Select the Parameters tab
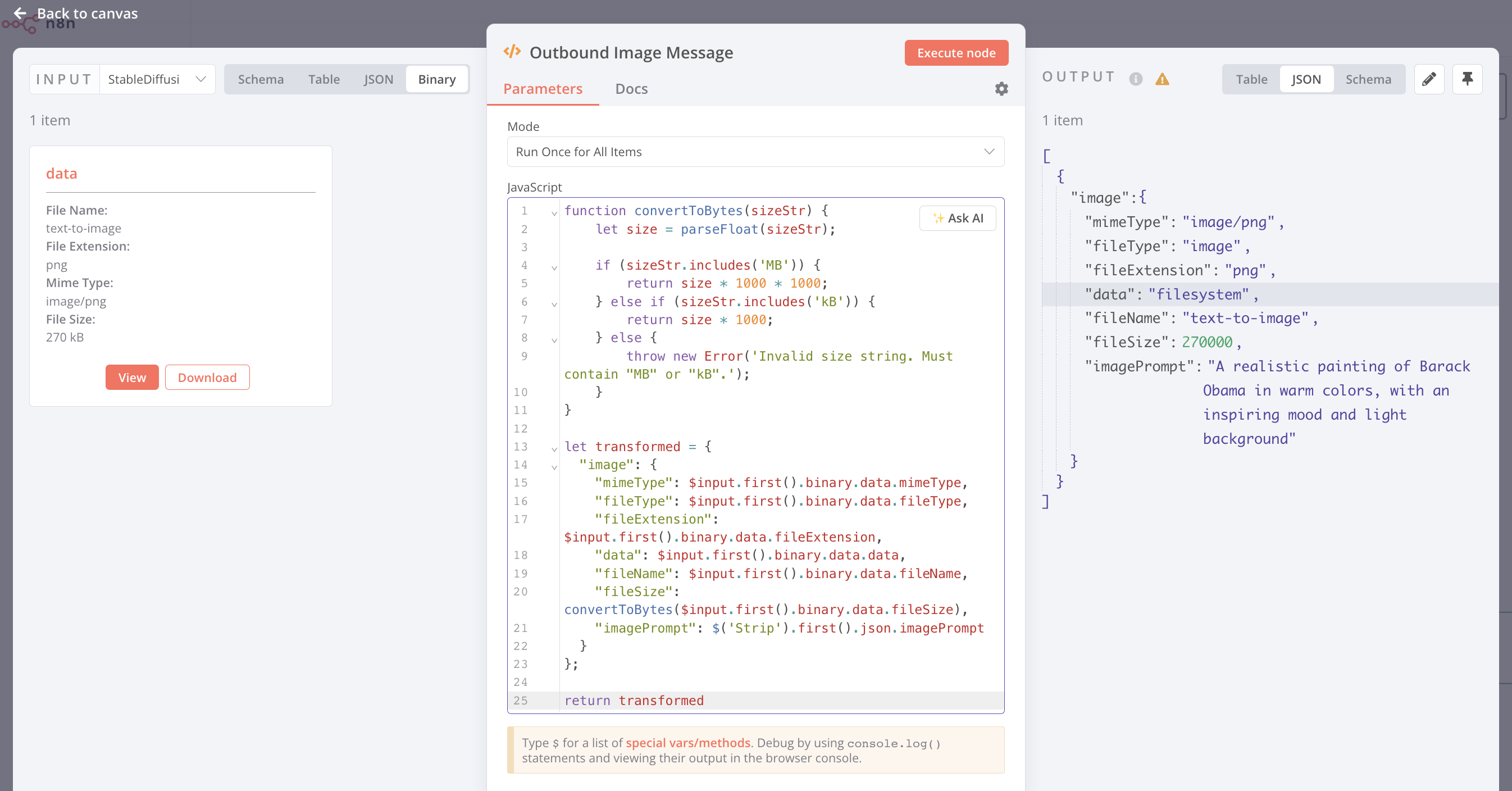This screenshot has height=791, width=1512. [x=543, y=89]
